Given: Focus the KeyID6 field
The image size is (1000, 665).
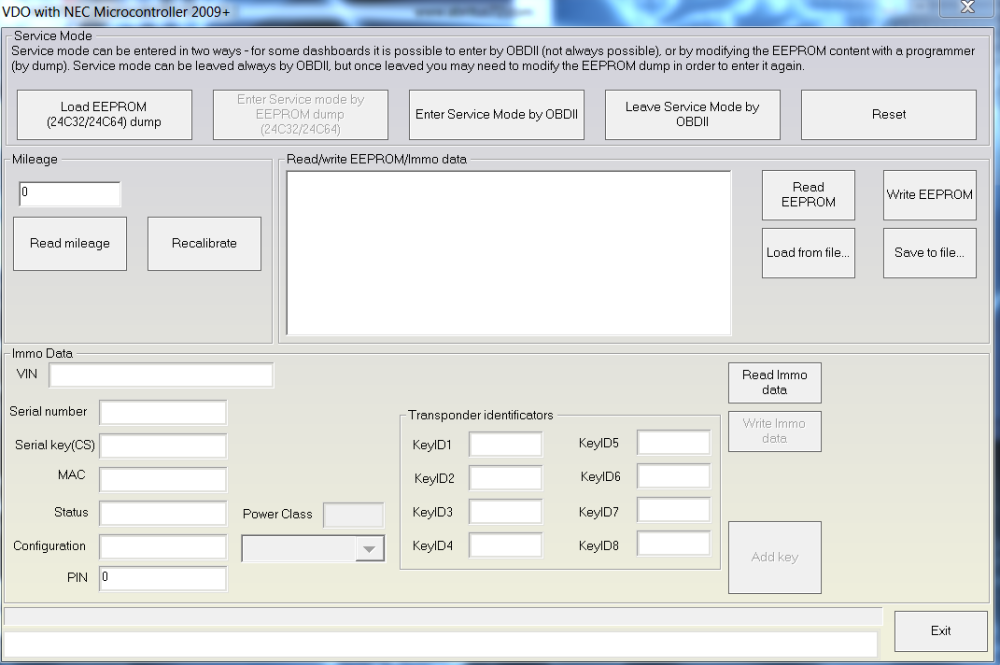Looking at the screenshot, I should click(673, 476).
